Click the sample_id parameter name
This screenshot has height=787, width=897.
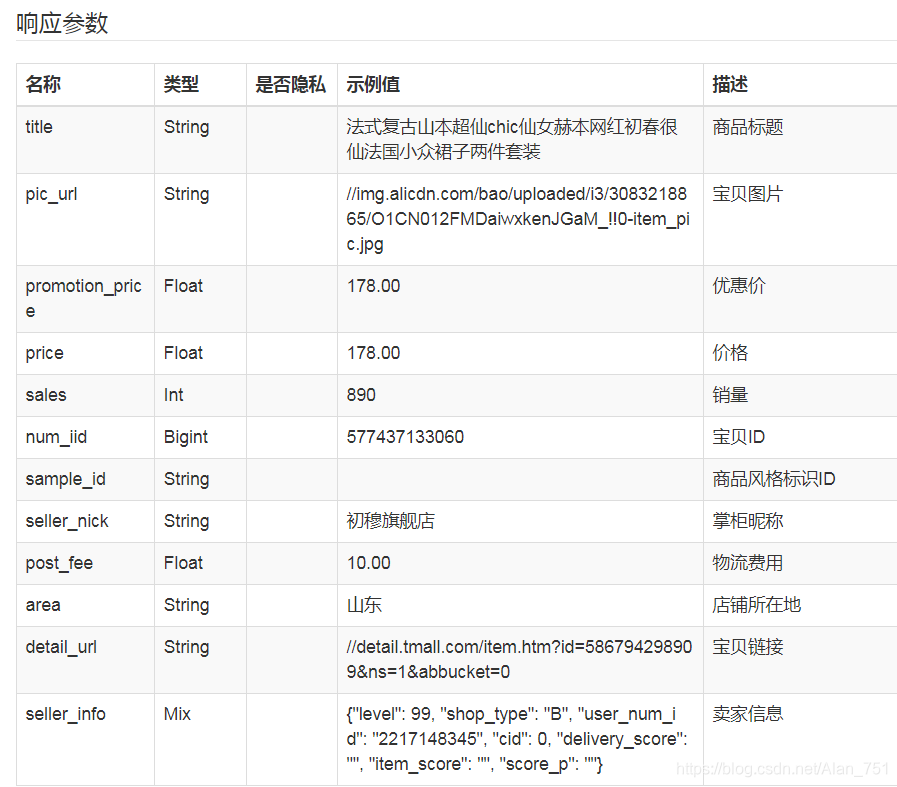click(66, 479)
